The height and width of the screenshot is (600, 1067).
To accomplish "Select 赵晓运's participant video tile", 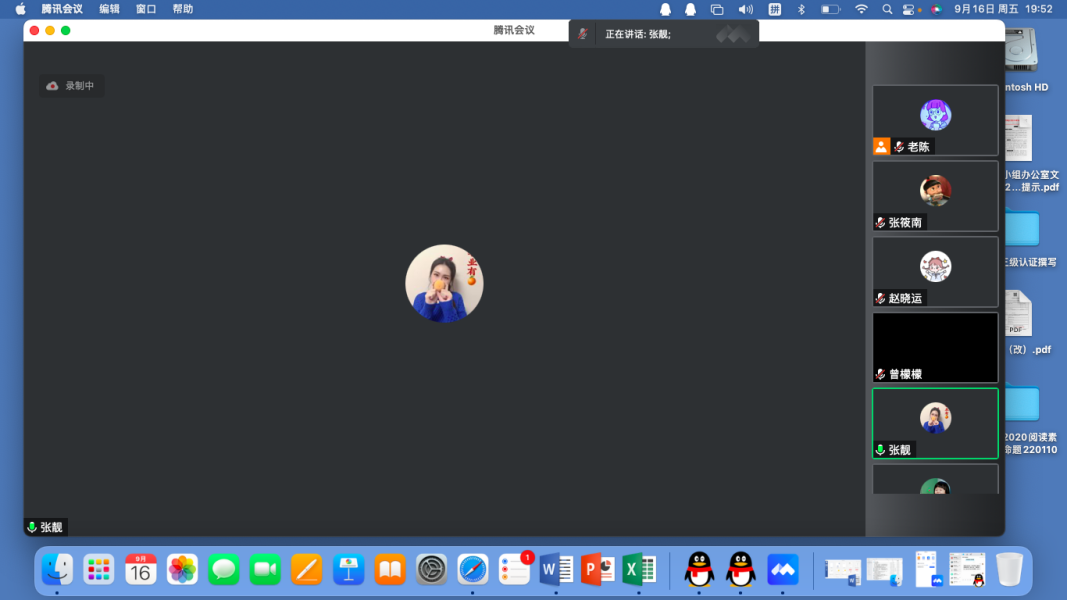I will pos(935,270).
